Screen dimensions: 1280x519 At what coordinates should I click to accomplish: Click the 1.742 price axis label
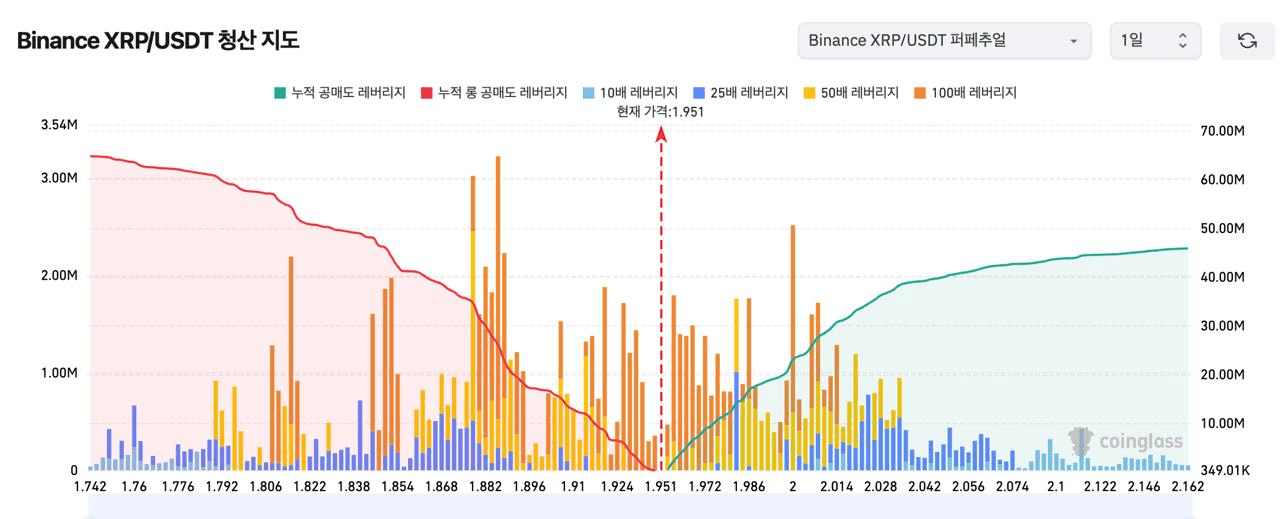point(91,487)
